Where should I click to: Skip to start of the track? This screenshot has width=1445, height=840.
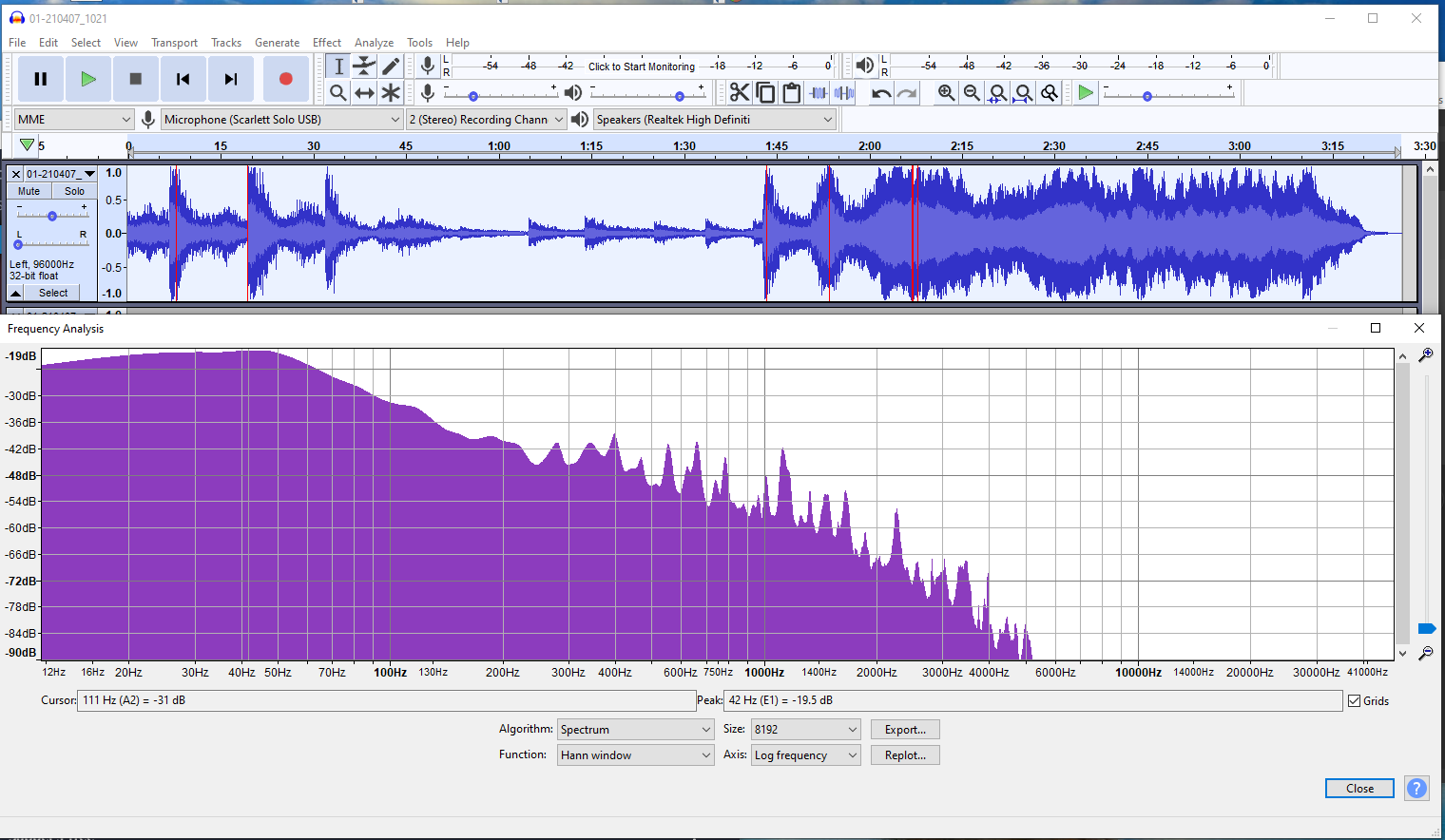[x=183, y=79]
